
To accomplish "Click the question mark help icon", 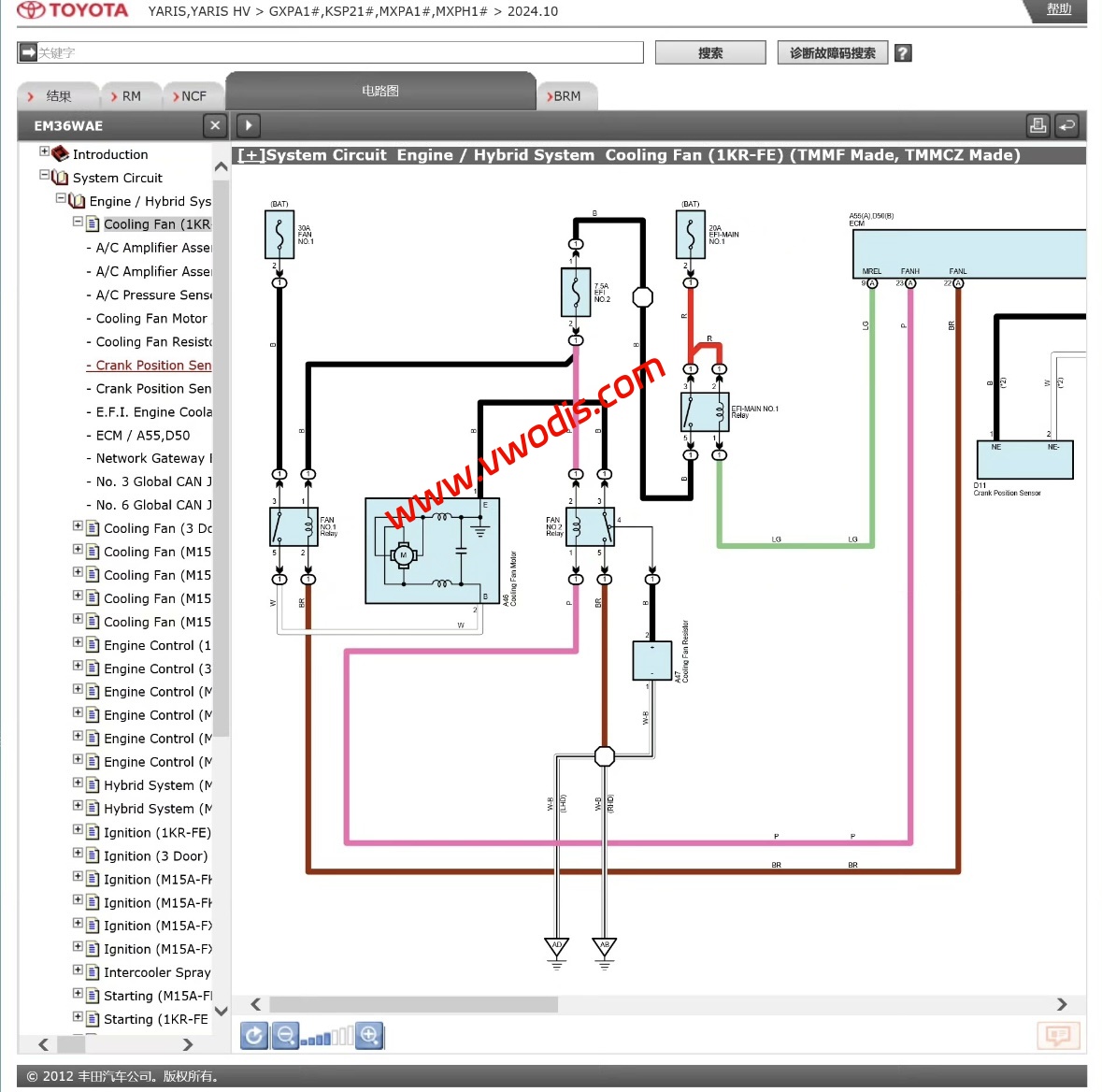I will [x=903, y=53].
